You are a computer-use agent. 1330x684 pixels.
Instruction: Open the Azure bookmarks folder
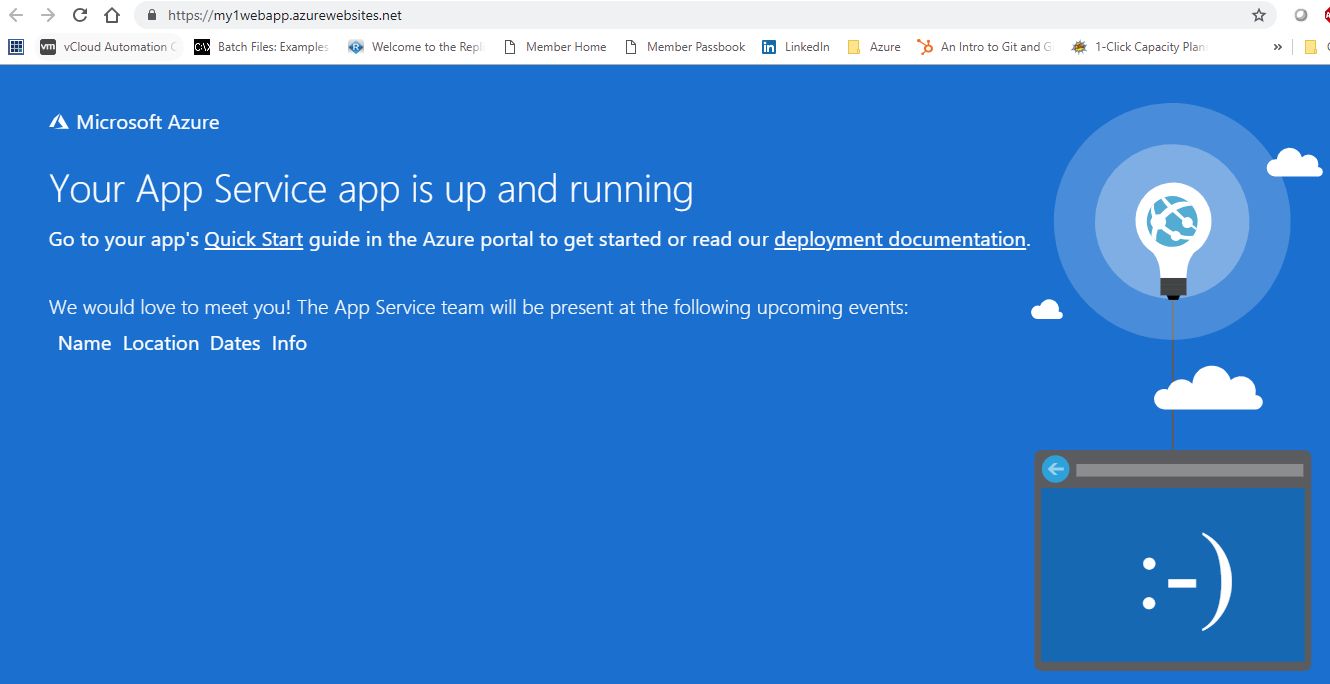(874, 47)
